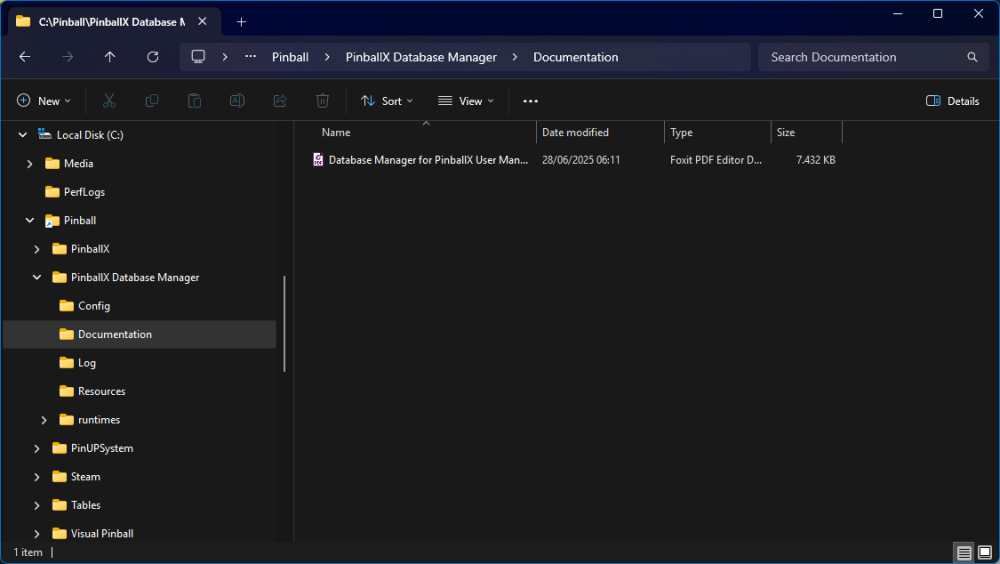Select the Steam folder label
Image resolution: width=1000 pixels, height=564 pixels.
[85, 477]
